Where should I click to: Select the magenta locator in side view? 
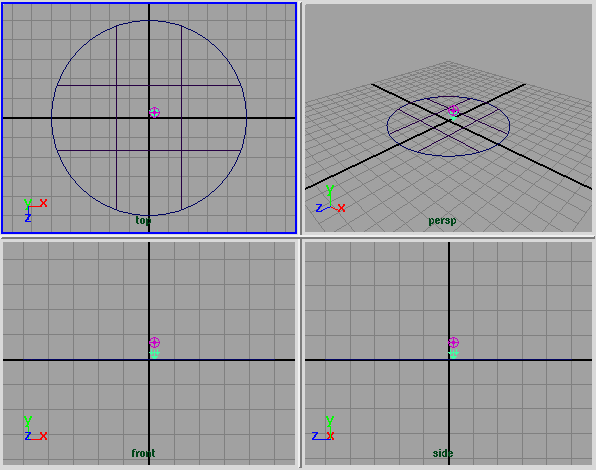[x=453, y=342]
